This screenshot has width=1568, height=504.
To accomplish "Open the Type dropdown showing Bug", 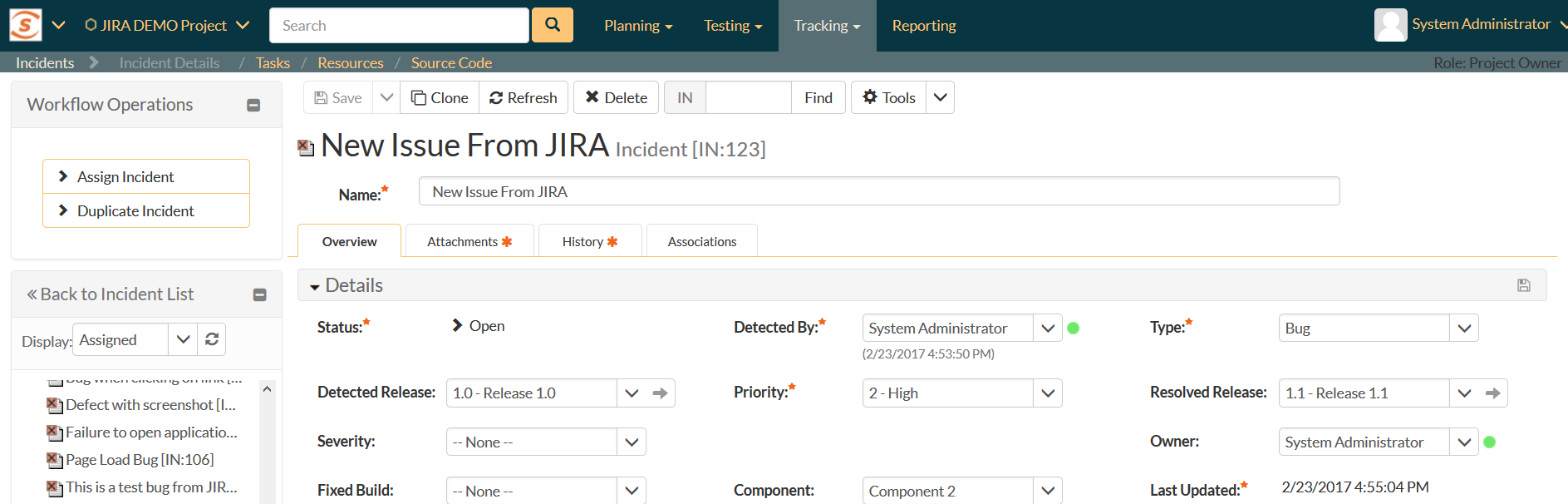I will (x=1463, y=329).
